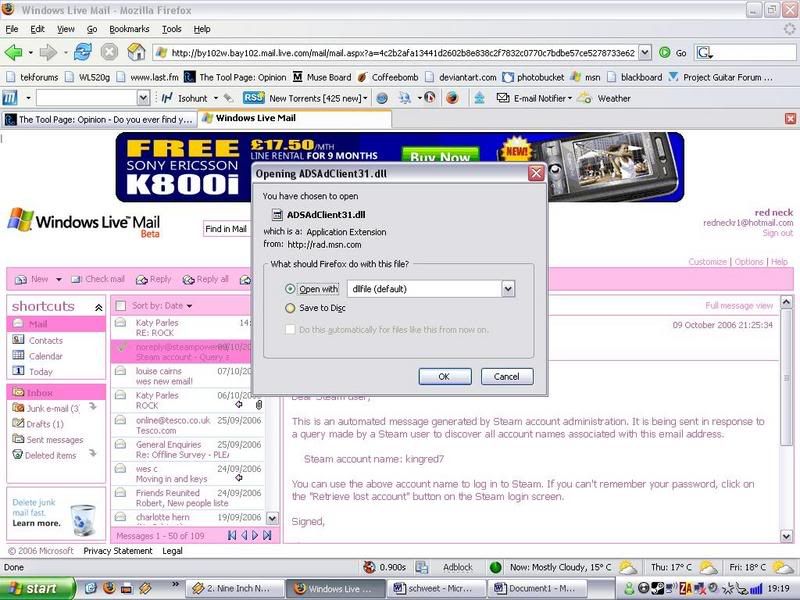This screenshot has width=800, height=600.
Task: Select the 'Open with' radio option
Action: [291, 289]
